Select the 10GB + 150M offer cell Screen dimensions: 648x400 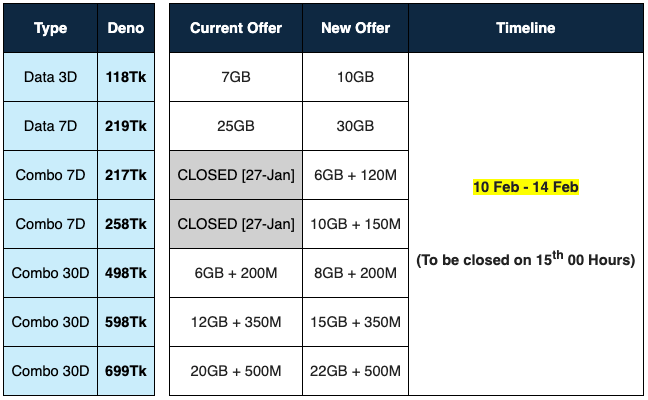click(x=355, y=224)
